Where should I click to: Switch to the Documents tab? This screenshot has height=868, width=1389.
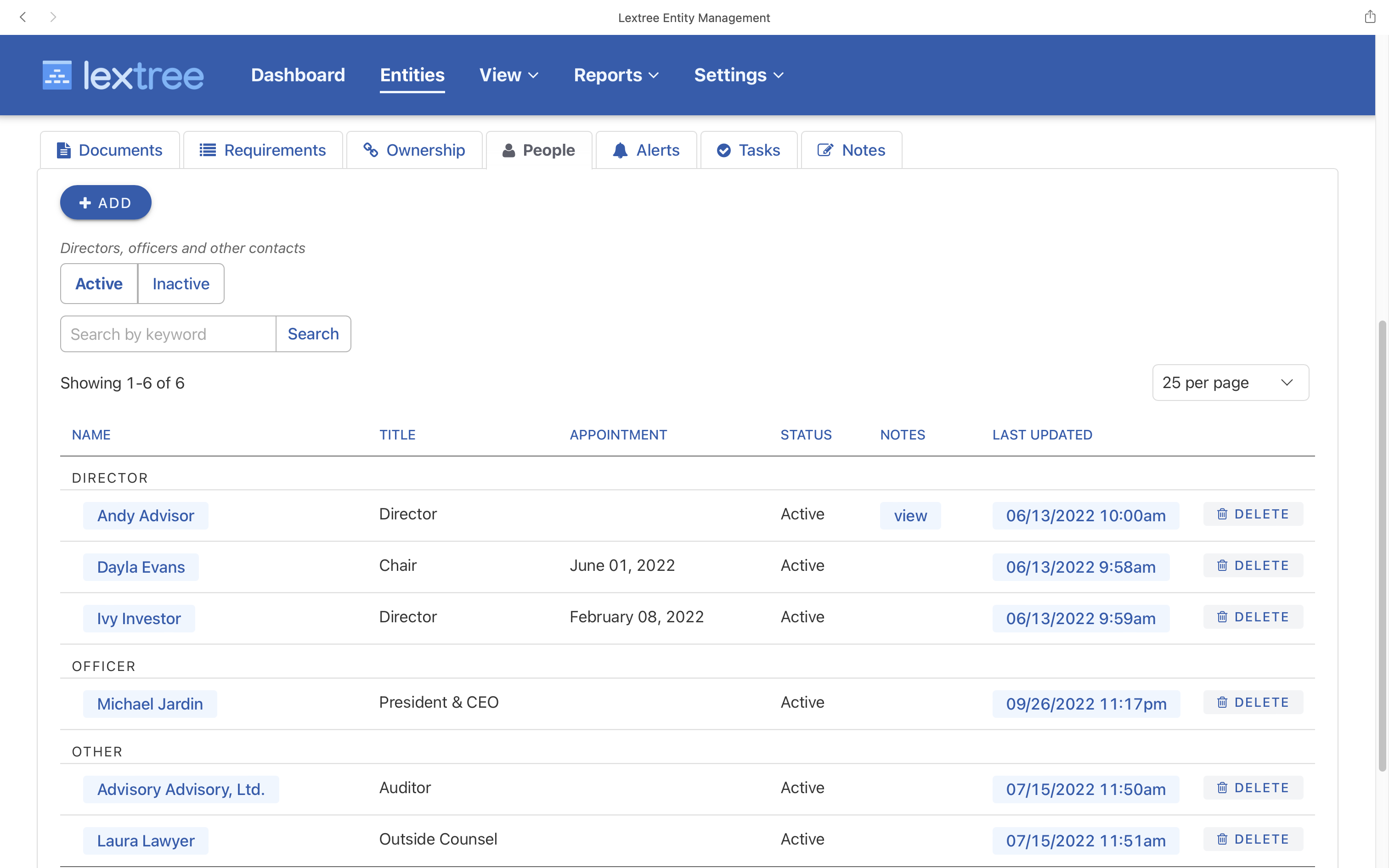coord(110,151)
